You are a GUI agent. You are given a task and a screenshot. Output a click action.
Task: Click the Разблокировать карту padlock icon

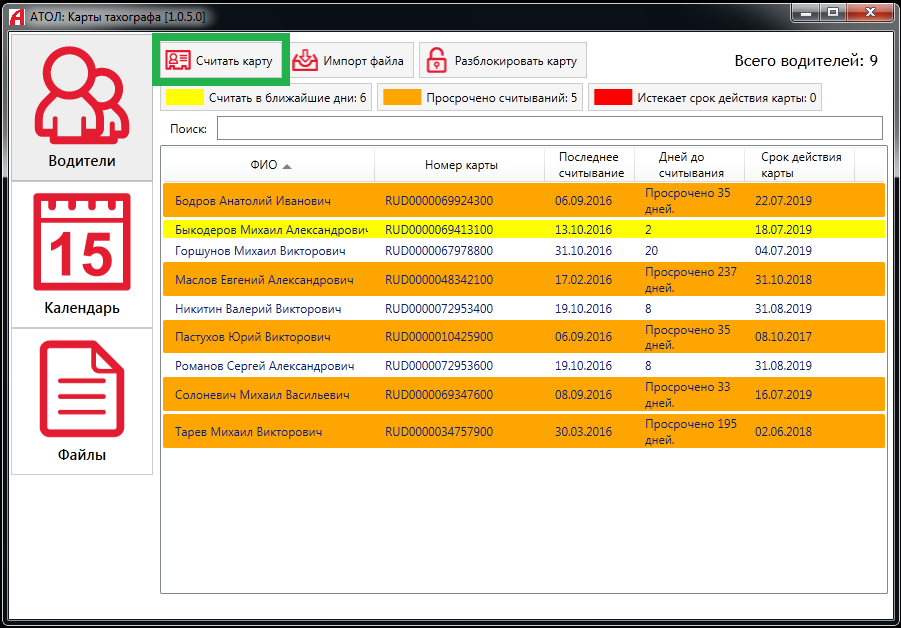coord(437,61)
